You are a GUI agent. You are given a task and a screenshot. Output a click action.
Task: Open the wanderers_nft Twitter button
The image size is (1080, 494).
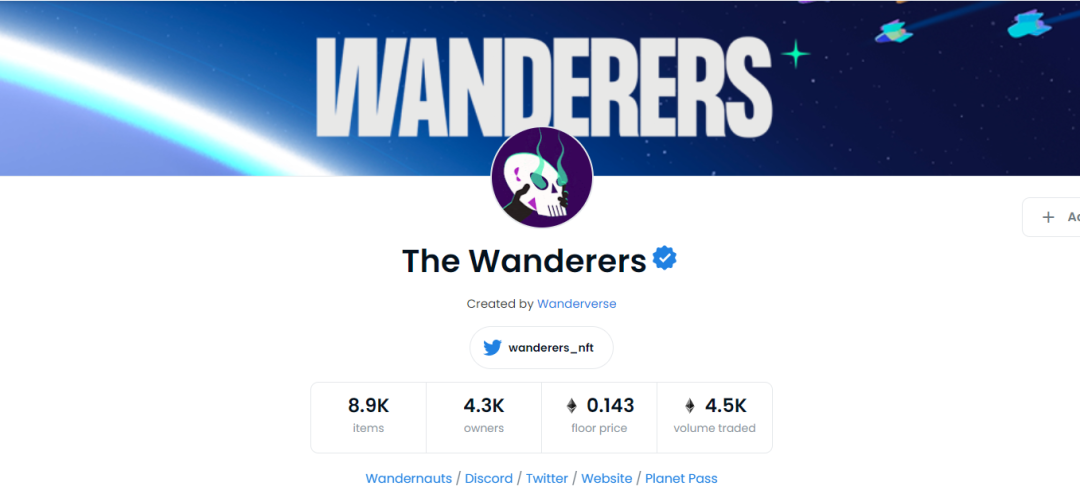click(541, 348)
